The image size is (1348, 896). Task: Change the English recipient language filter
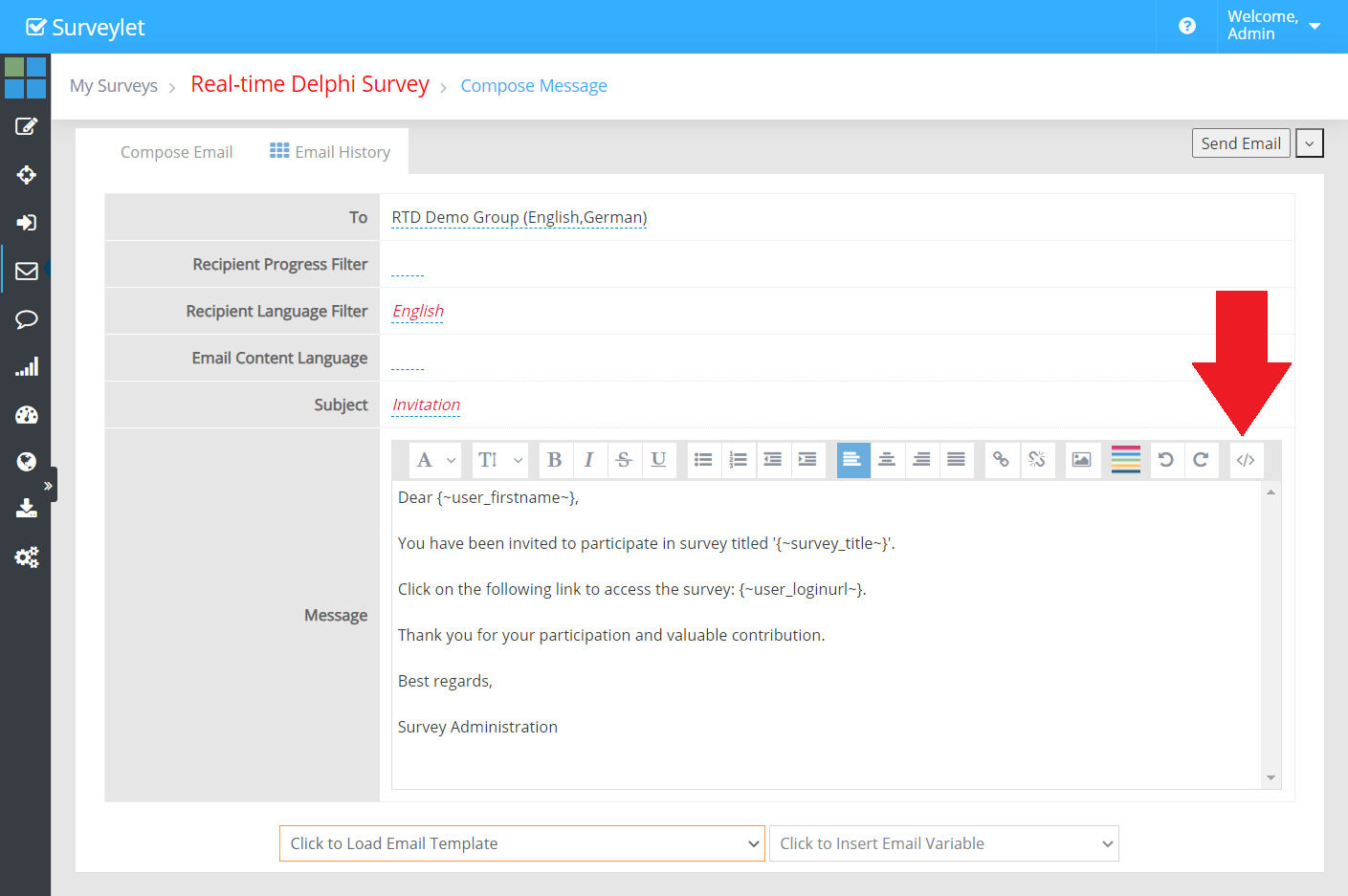(x=418, y=312)
